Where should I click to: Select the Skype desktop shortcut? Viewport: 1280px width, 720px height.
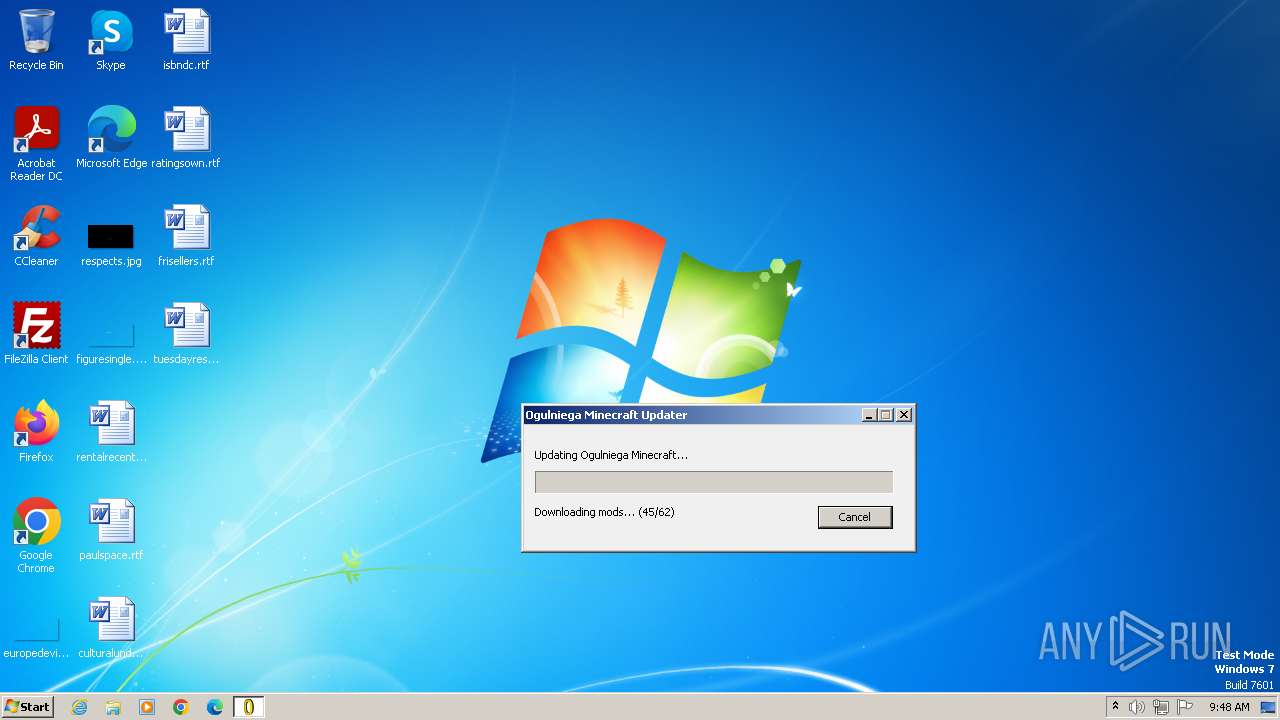(x=111, y=40)
